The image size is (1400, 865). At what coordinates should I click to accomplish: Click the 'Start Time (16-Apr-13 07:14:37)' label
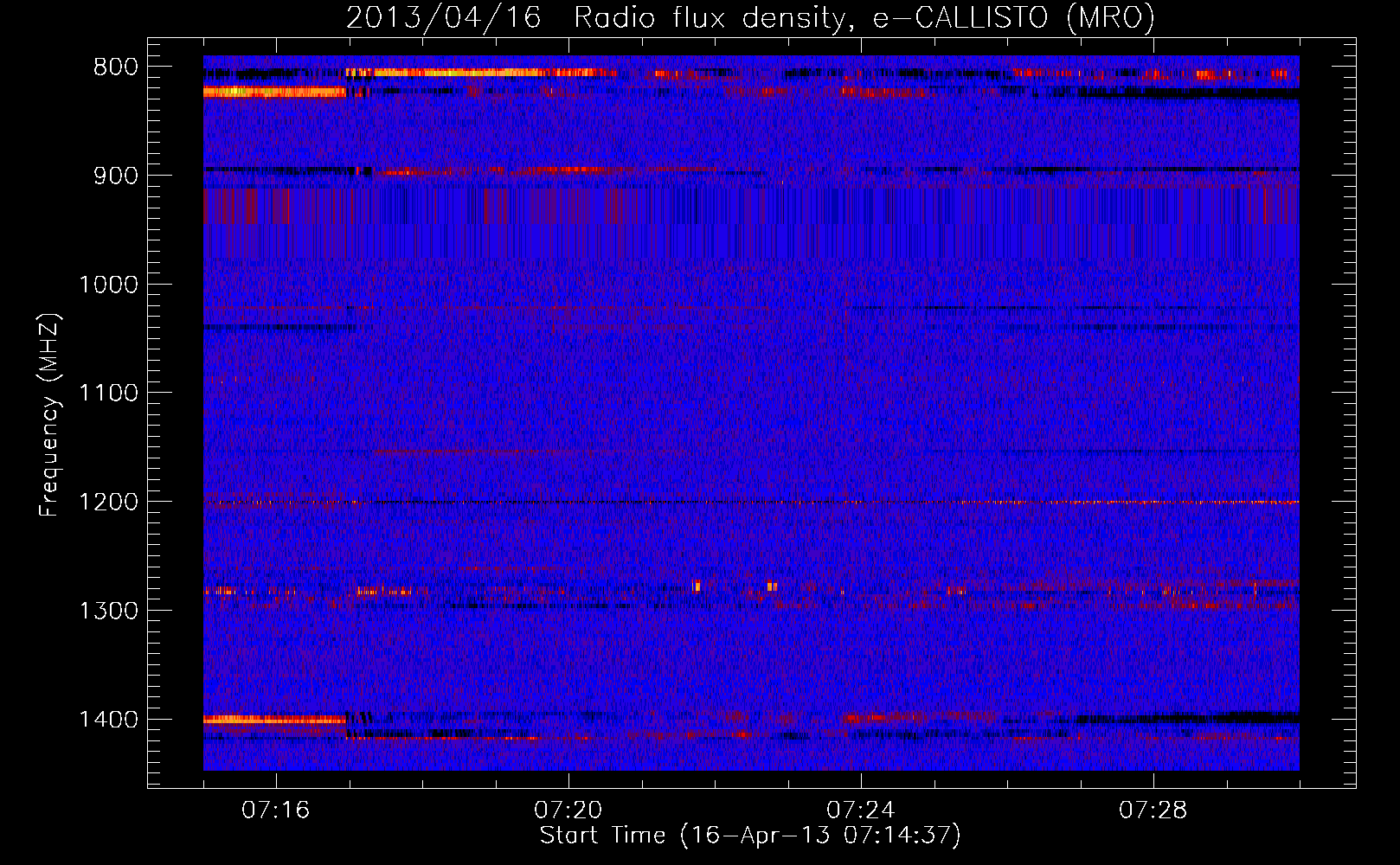(x=750, y=836)
